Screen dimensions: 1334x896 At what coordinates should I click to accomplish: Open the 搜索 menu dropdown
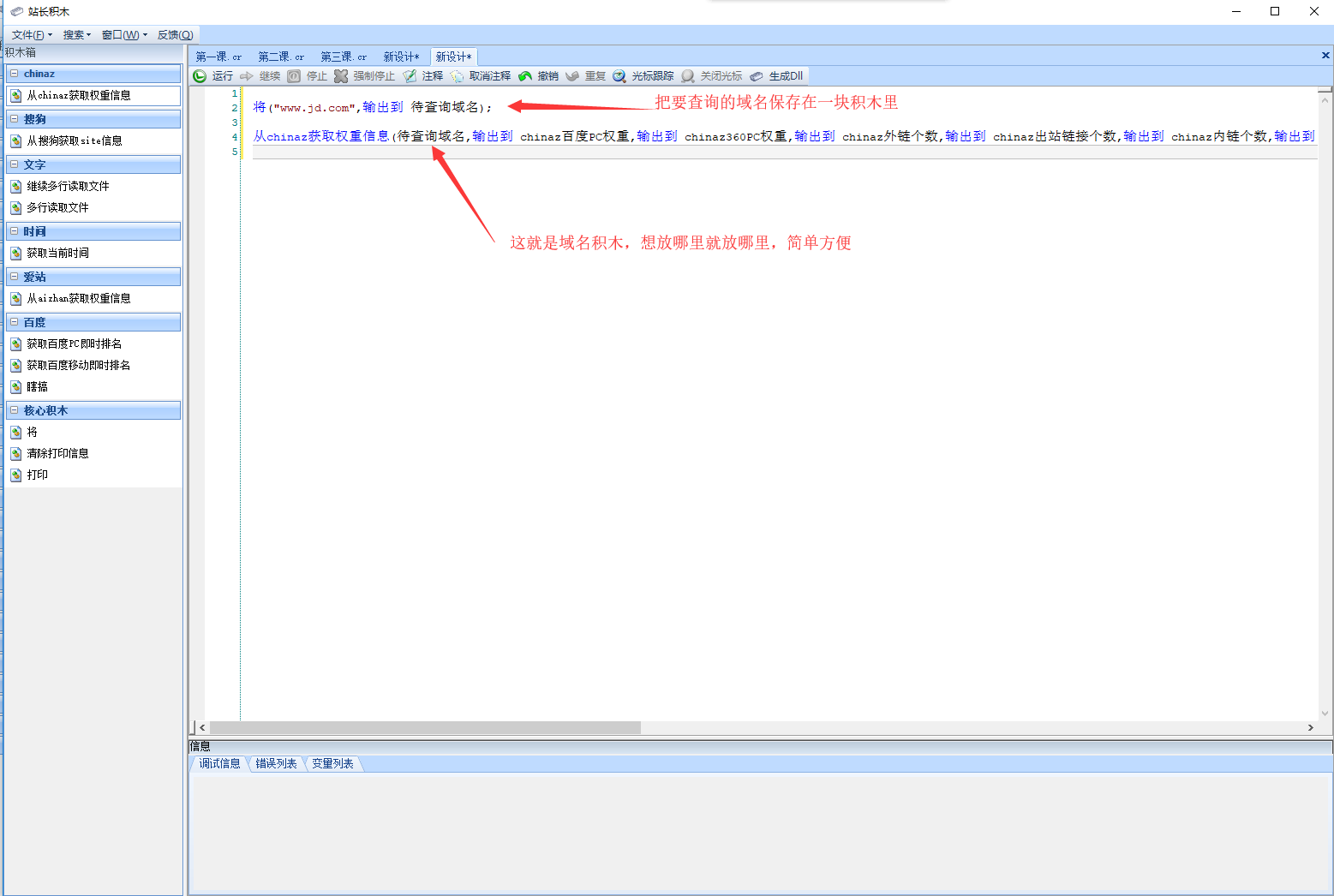point(76,35)
